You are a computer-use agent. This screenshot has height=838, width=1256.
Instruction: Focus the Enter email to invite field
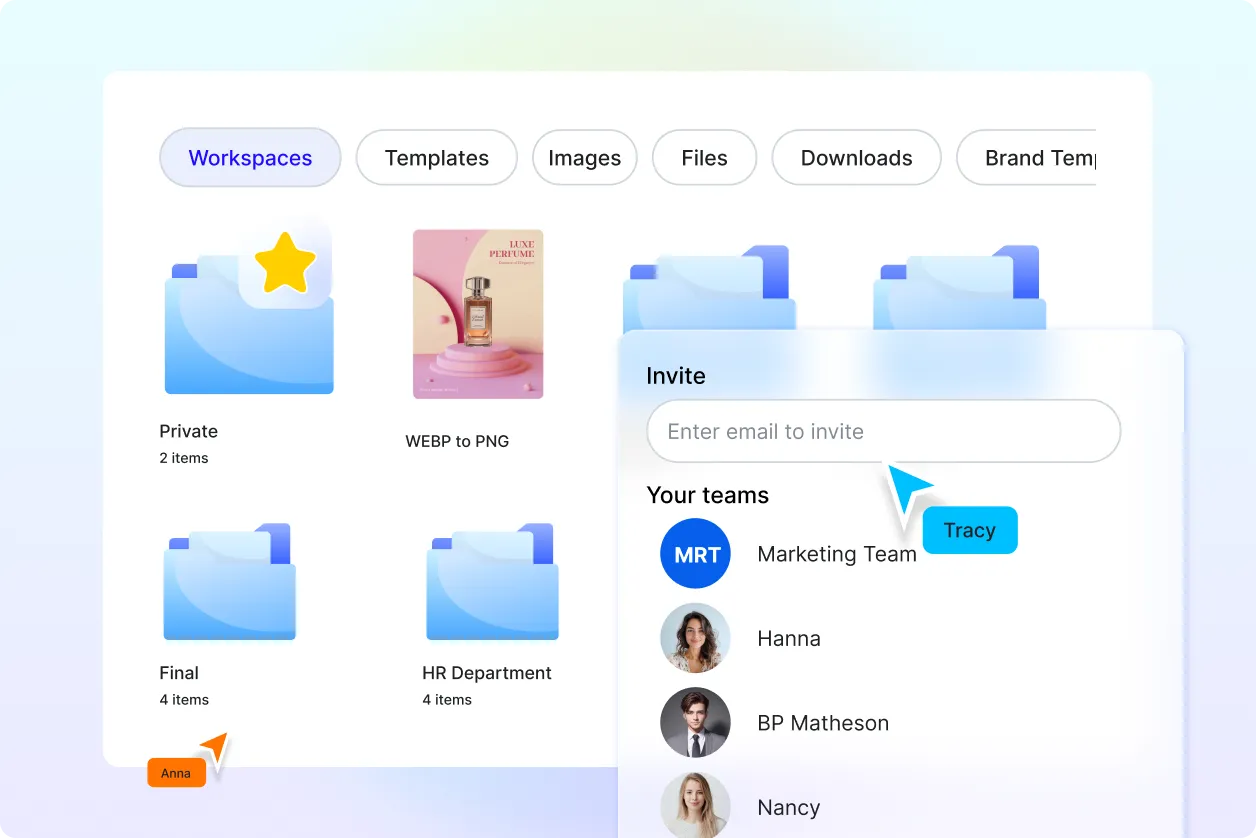[x=883, y=432]
